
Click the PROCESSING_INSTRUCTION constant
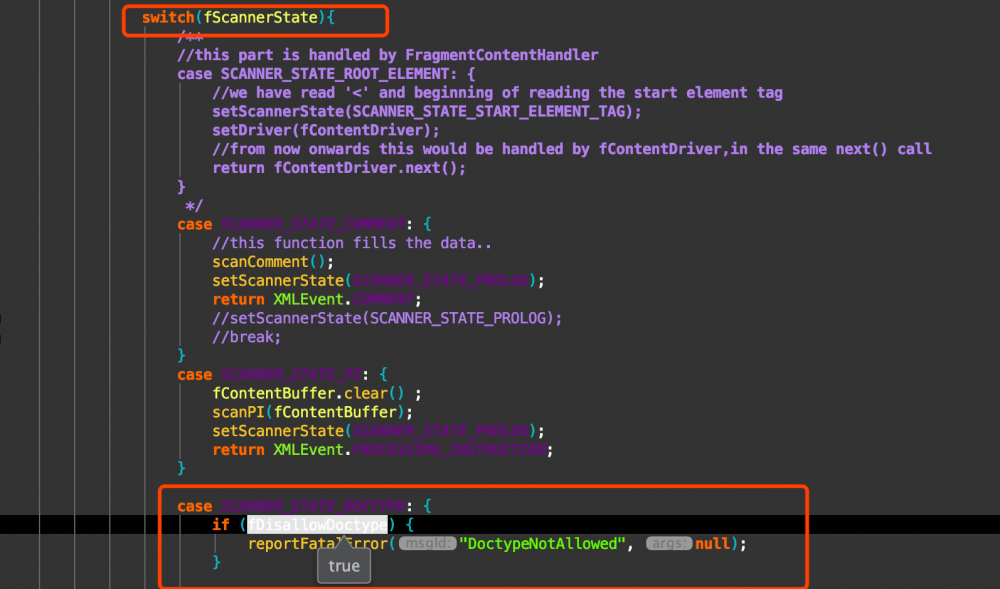pyautogui.click(x=449, y=450)
